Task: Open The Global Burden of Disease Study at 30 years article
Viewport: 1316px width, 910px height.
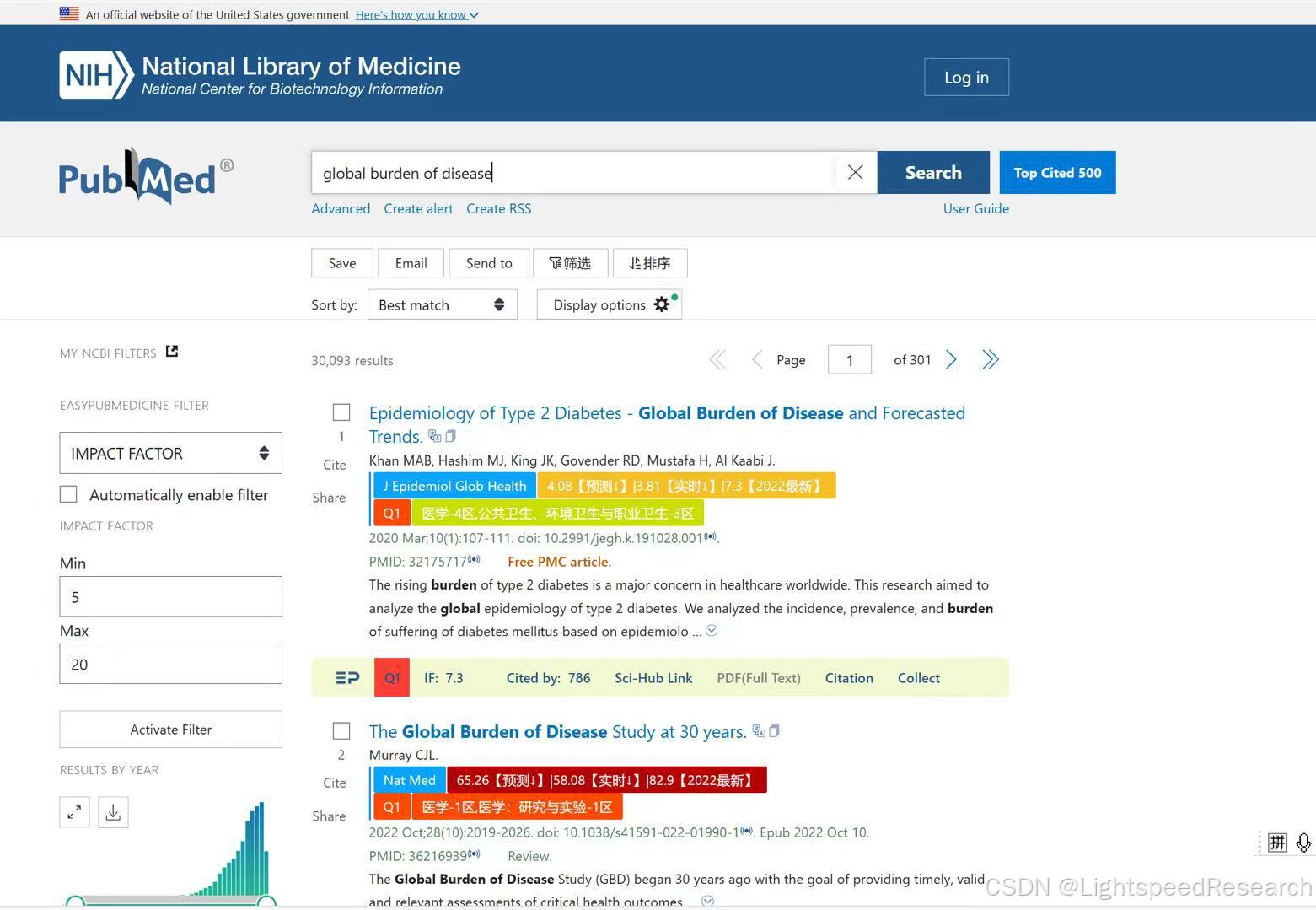Action: coord(558,731)
